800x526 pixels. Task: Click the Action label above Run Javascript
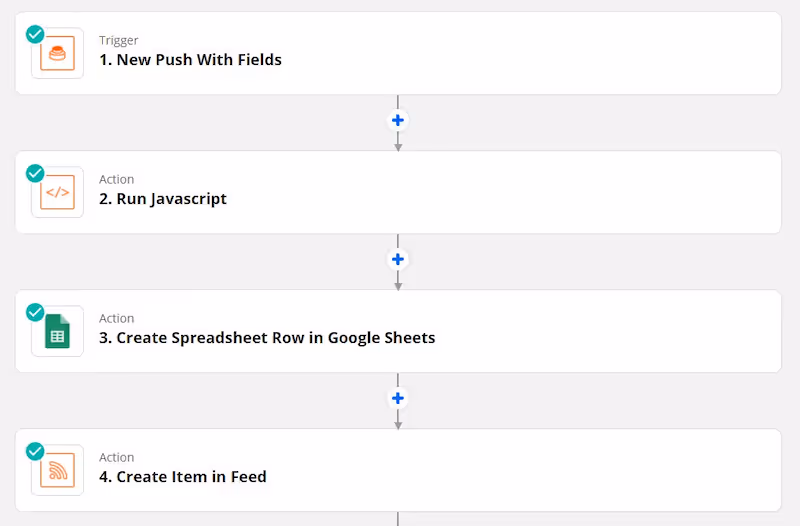point(116,180)
